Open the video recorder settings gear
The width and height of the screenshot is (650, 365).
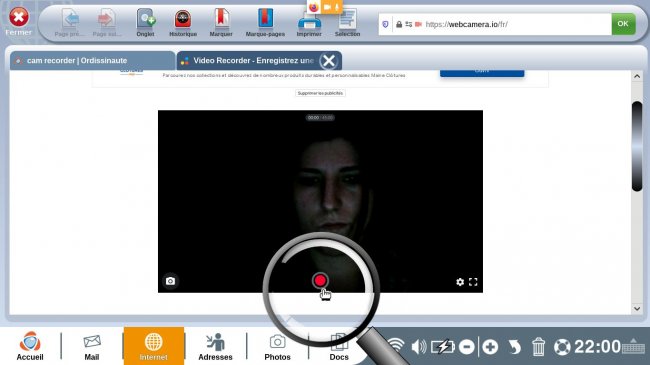460,282
